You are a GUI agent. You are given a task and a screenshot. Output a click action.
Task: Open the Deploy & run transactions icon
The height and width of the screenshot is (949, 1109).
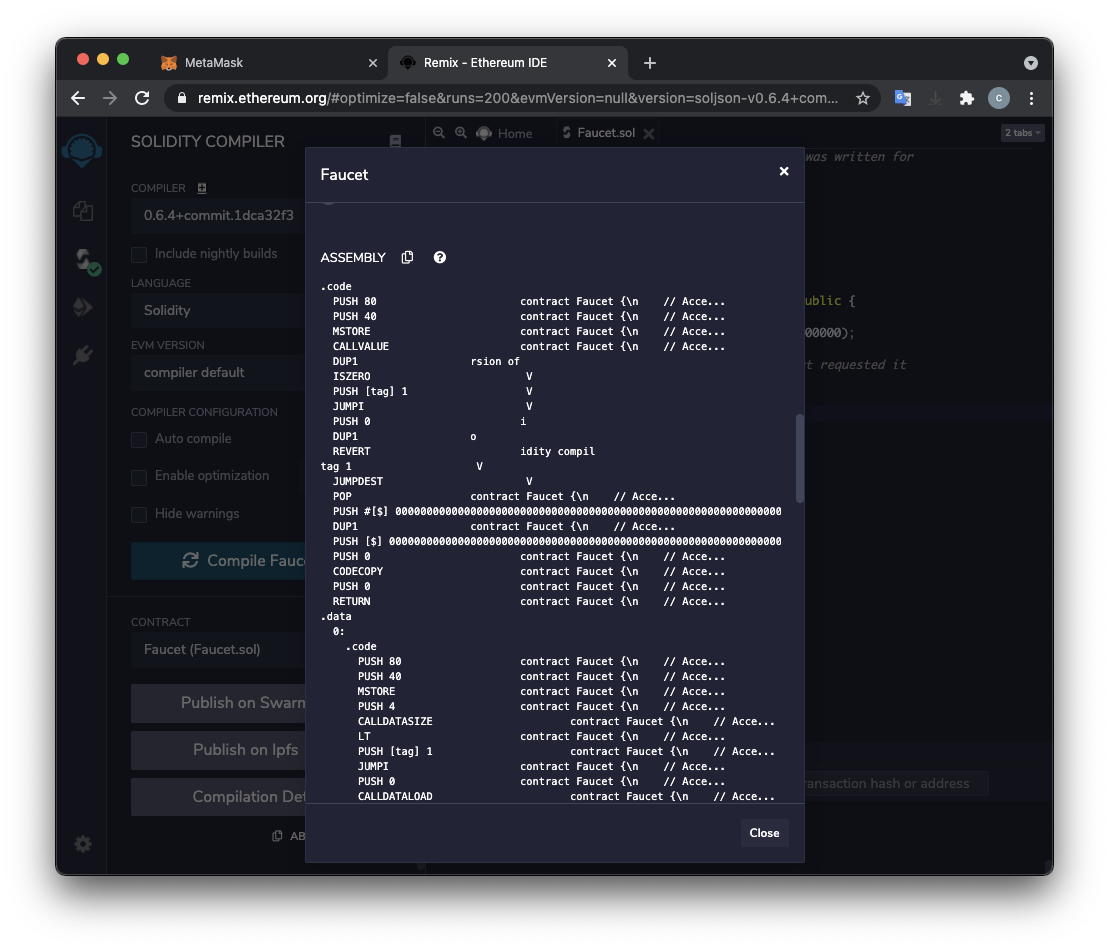[x=83, y=307]
